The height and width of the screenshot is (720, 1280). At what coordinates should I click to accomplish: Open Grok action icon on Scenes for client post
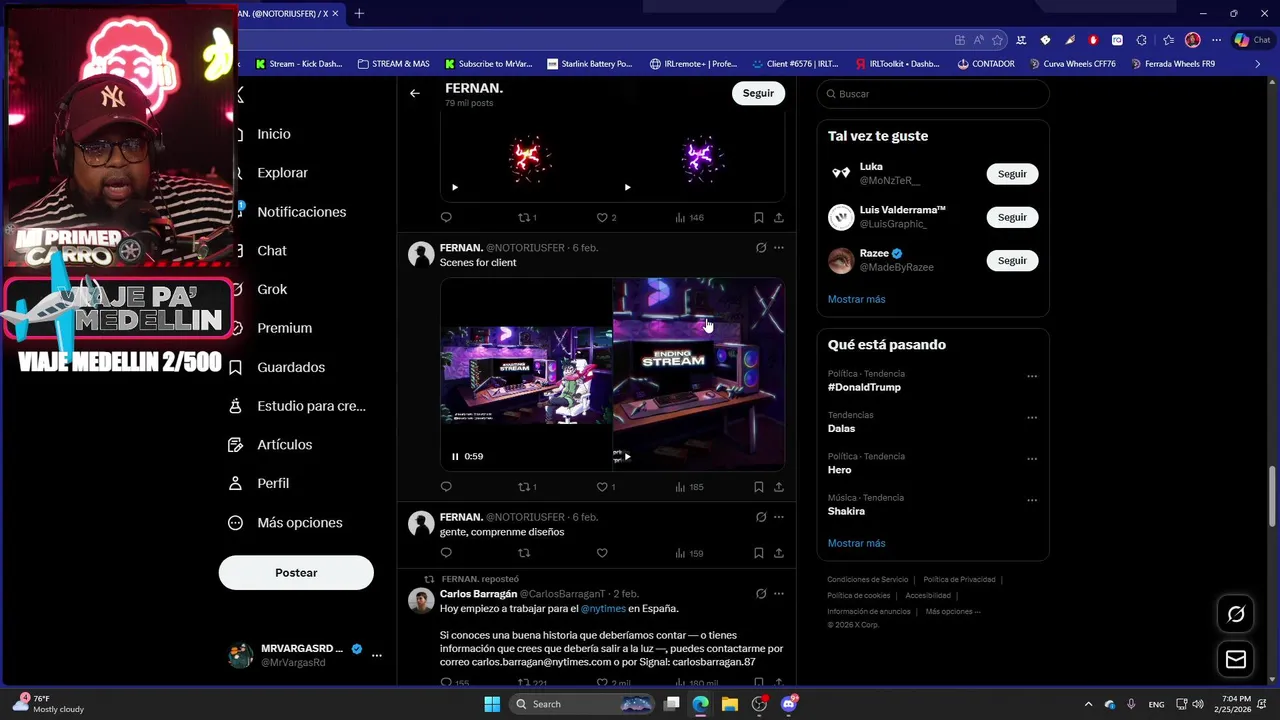pos(761,247)
